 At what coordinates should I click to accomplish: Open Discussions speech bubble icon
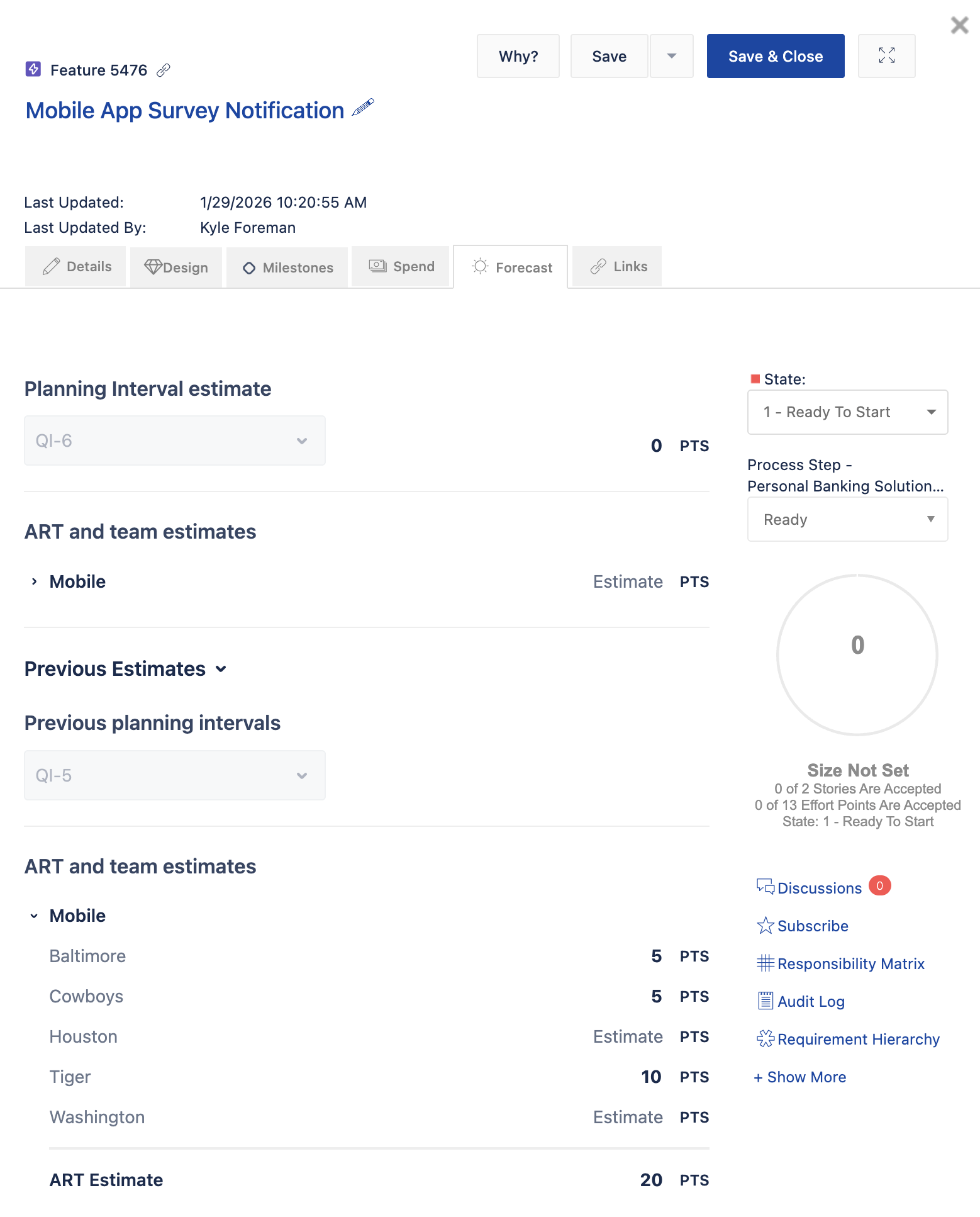[x=765, y=887]
